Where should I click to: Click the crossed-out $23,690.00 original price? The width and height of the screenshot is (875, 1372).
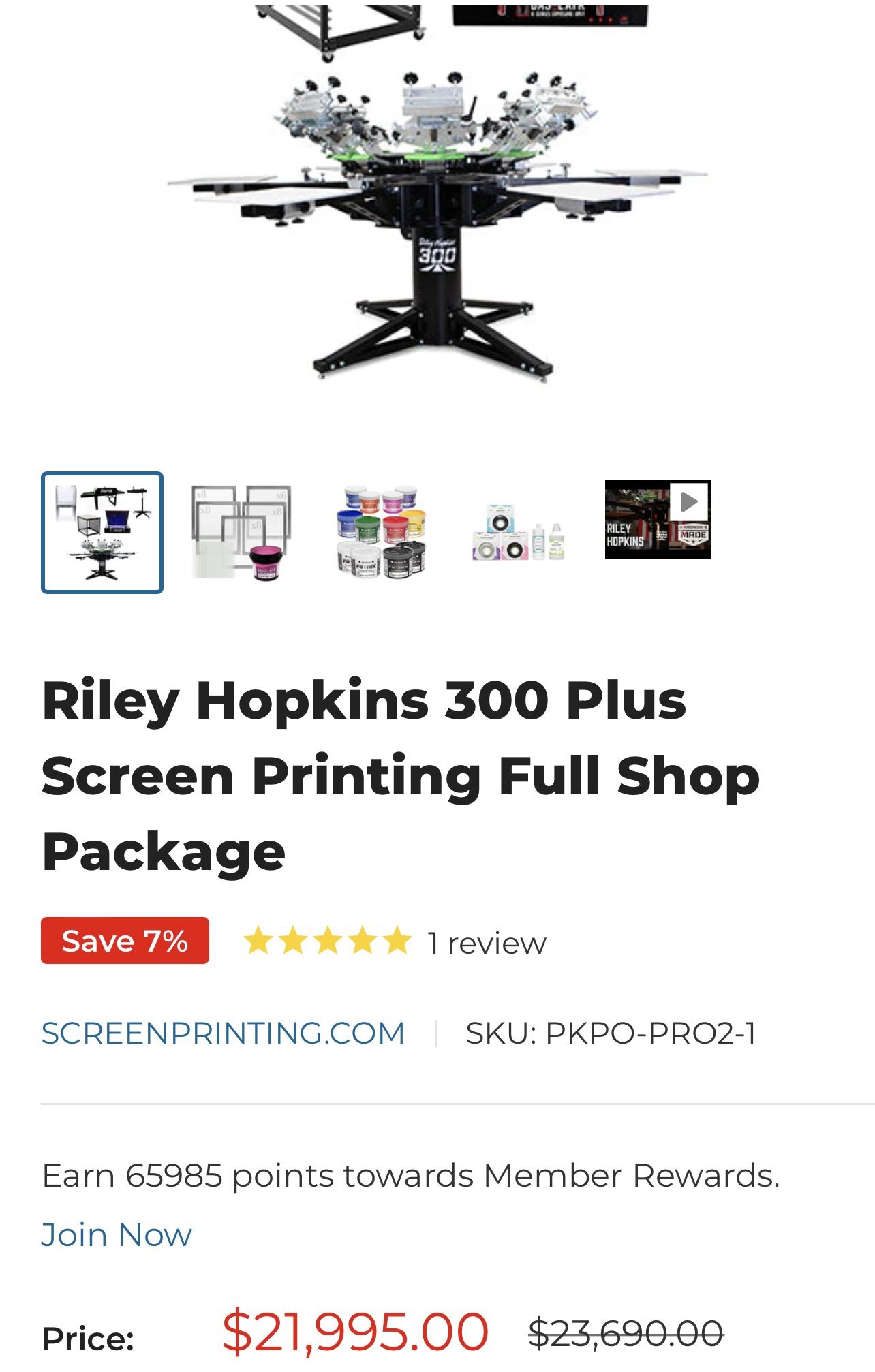pyautogui.click(x=626, y=1333)
